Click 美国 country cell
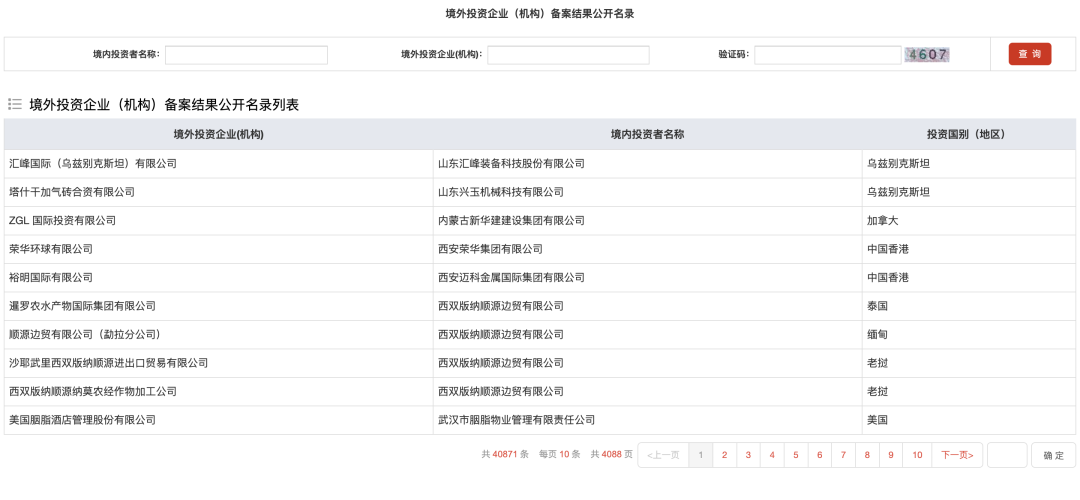This screenshot has width=1080, height=500. pyautogui.click(x=969, y=420)
